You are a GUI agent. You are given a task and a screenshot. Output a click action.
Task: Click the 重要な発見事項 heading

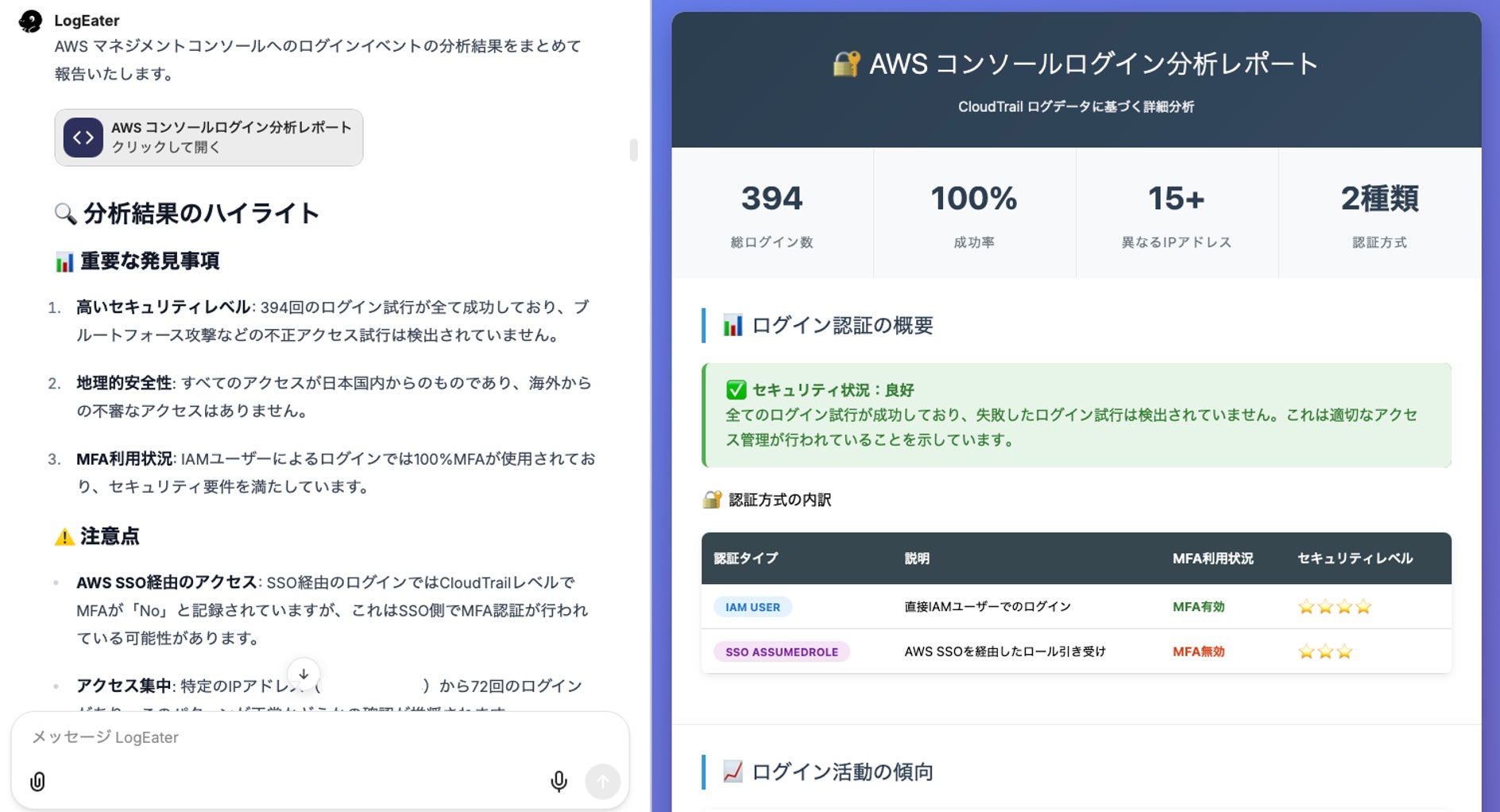pos(150,261)
